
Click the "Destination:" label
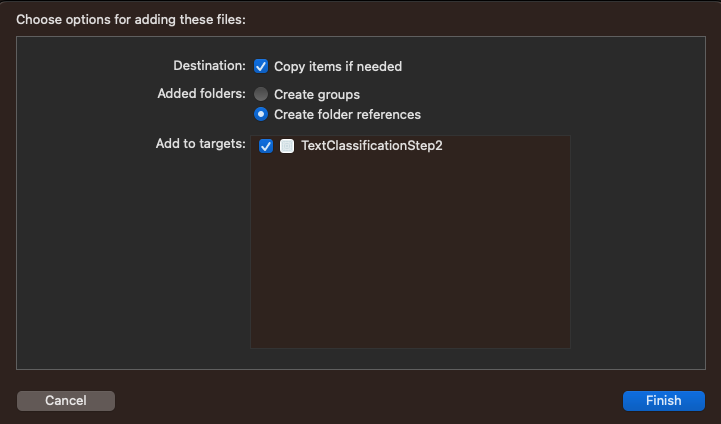coord(209,66)
